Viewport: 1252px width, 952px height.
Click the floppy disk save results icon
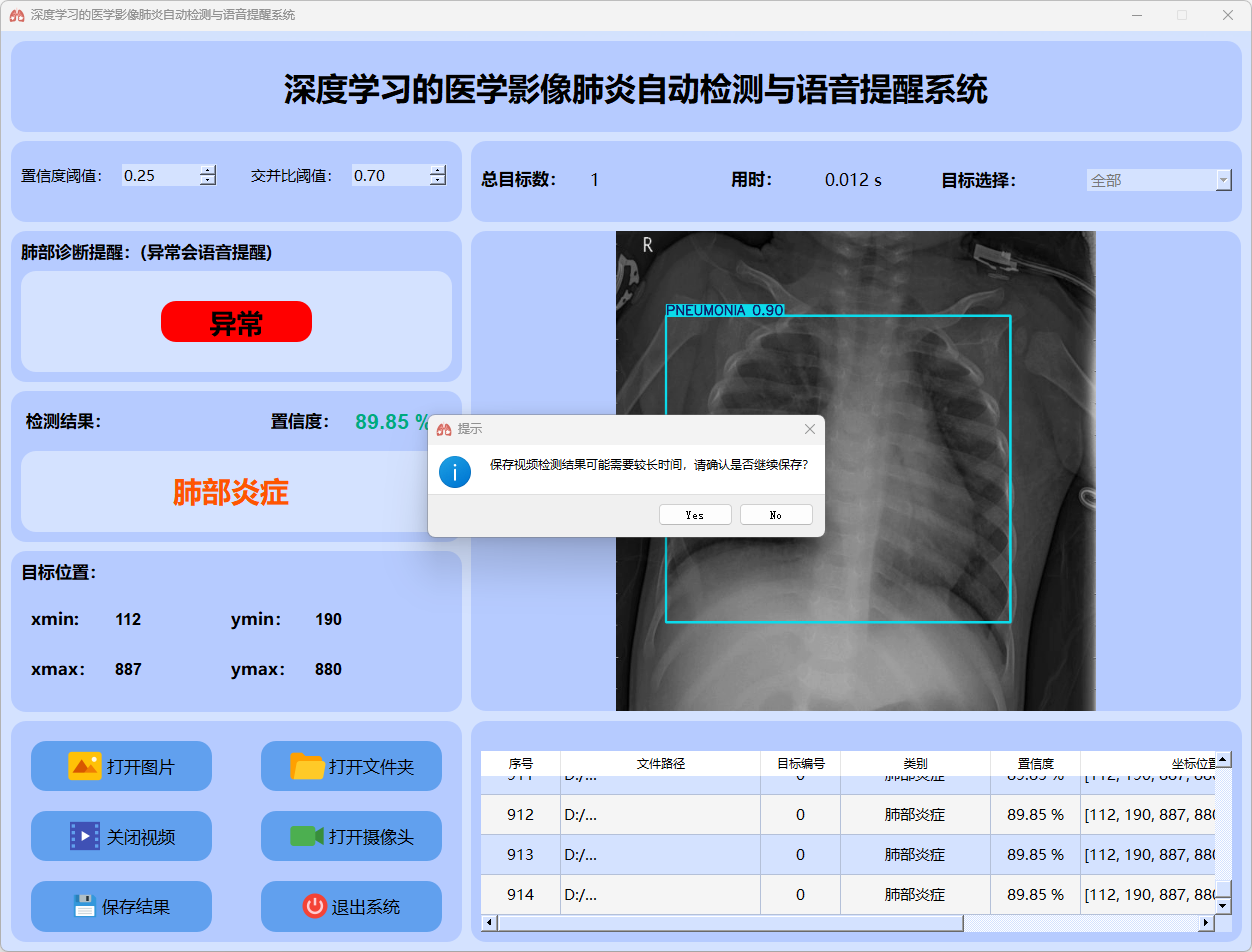coord(84,906)
